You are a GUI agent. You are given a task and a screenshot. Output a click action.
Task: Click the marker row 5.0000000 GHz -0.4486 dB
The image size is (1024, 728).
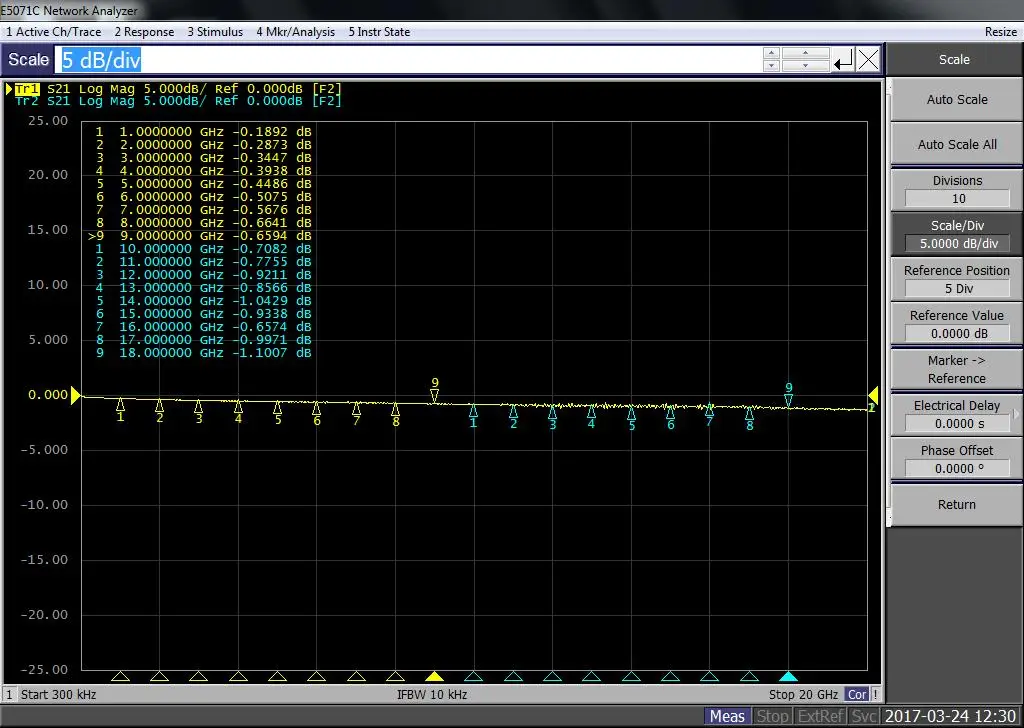203,184
